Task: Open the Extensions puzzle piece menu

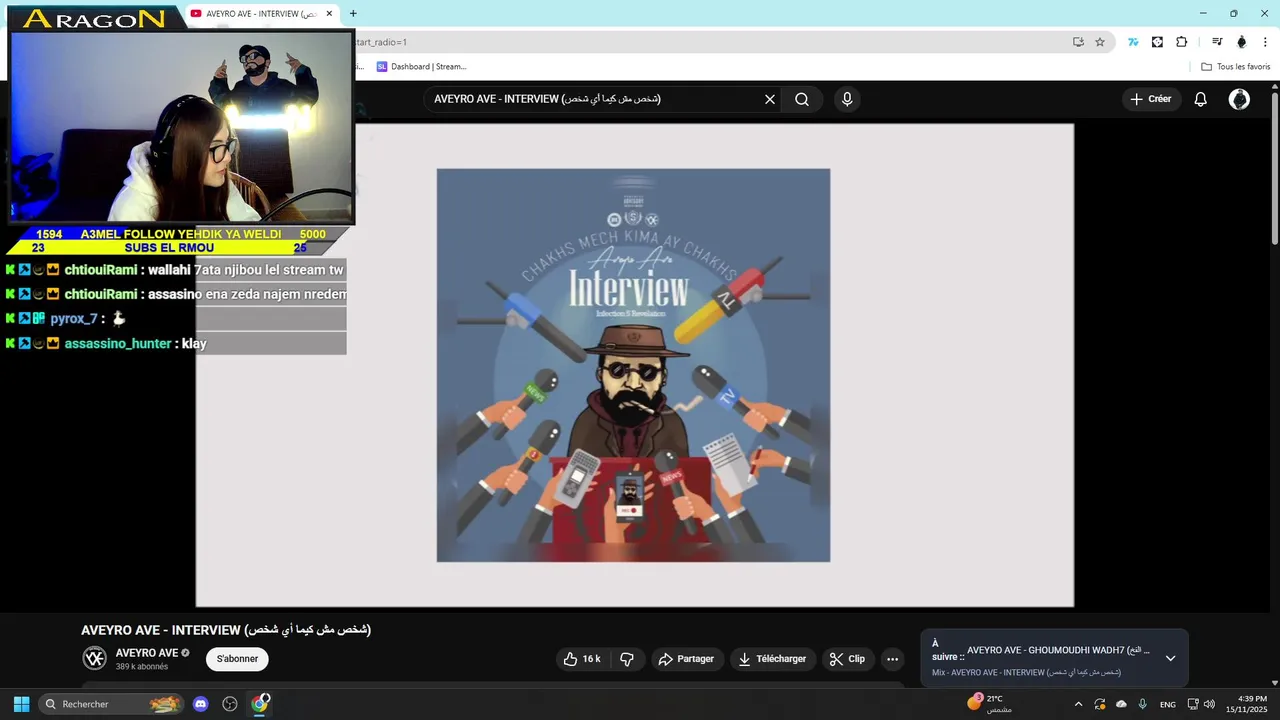Action: pos(1181,42)
